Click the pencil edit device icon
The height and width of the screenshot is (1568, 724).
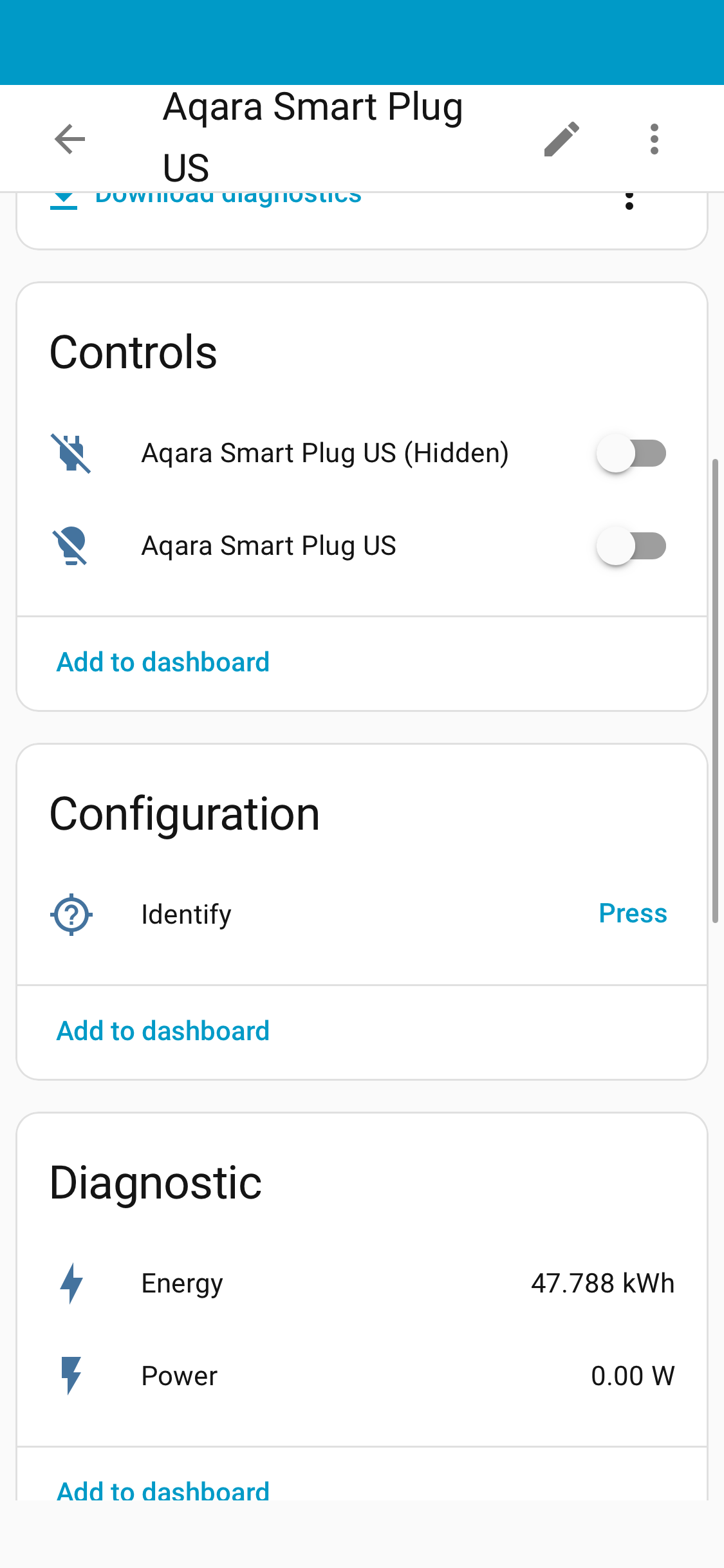pyautogui.click(x=561, y=139)
